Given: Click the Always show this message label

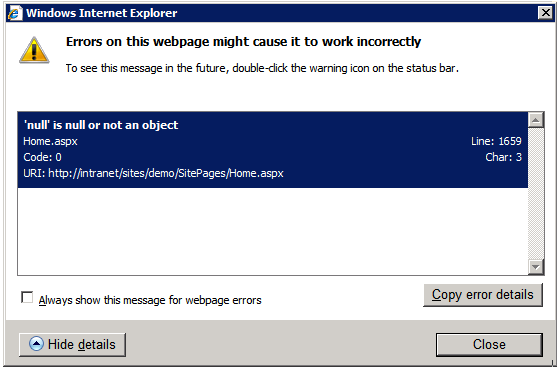Looking at the screenshot, I should tap(150, 300).
